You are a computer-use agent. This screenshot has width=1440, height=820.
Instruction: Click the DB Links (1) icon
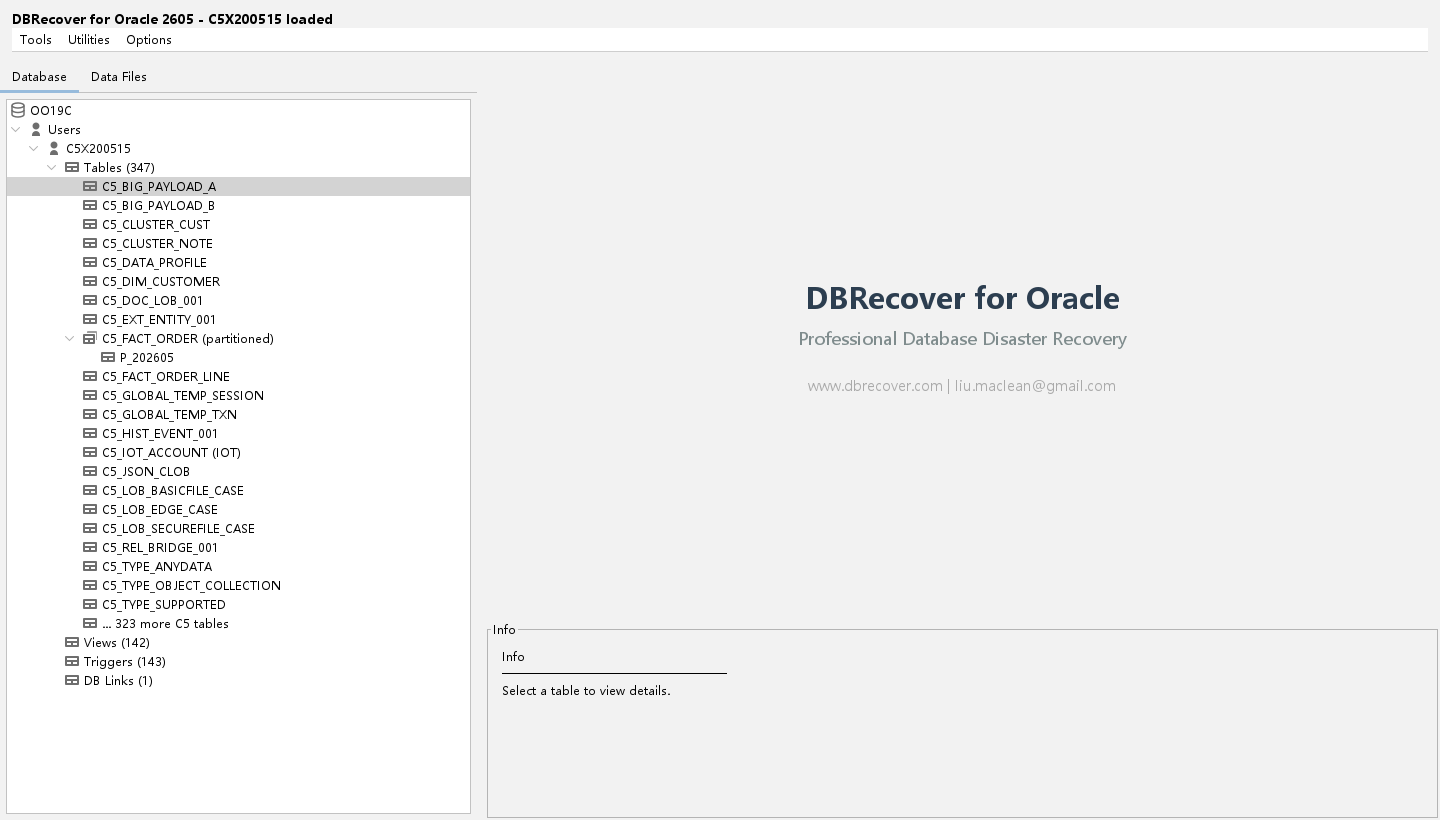[x=72, y=681]
